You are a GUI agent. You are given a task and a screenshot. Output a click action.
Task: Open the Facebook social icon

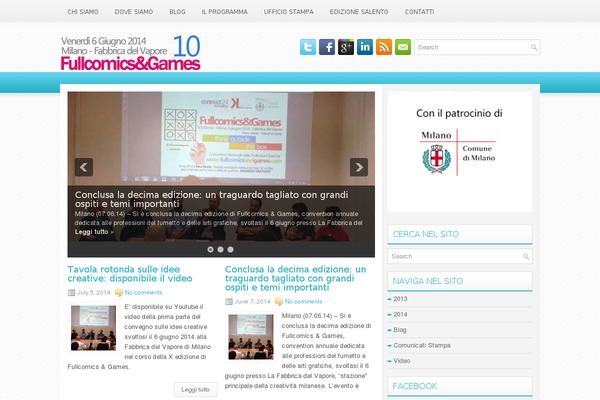coord(327,47)
